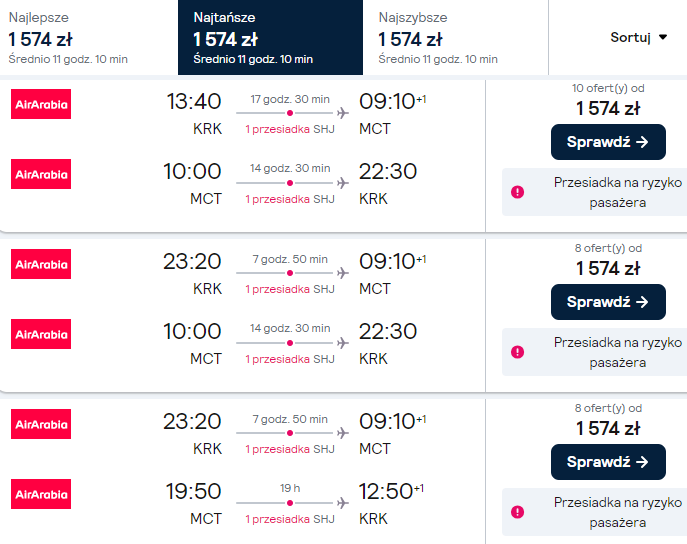Click AirArabia logo of first outbound flight
687x544 pixels.
click(41, 104)
